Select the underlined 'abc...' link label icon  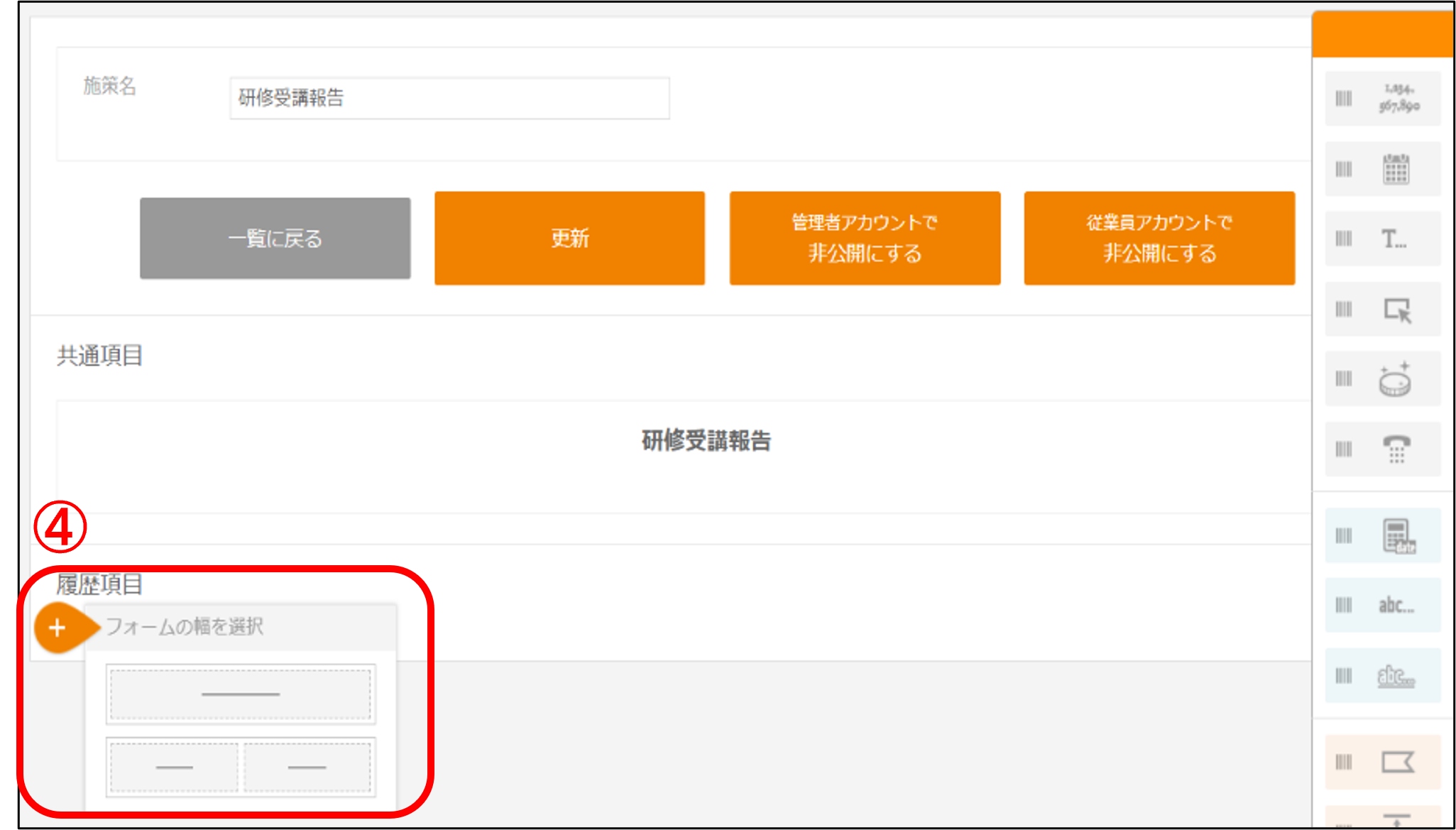click(1396, 676)
